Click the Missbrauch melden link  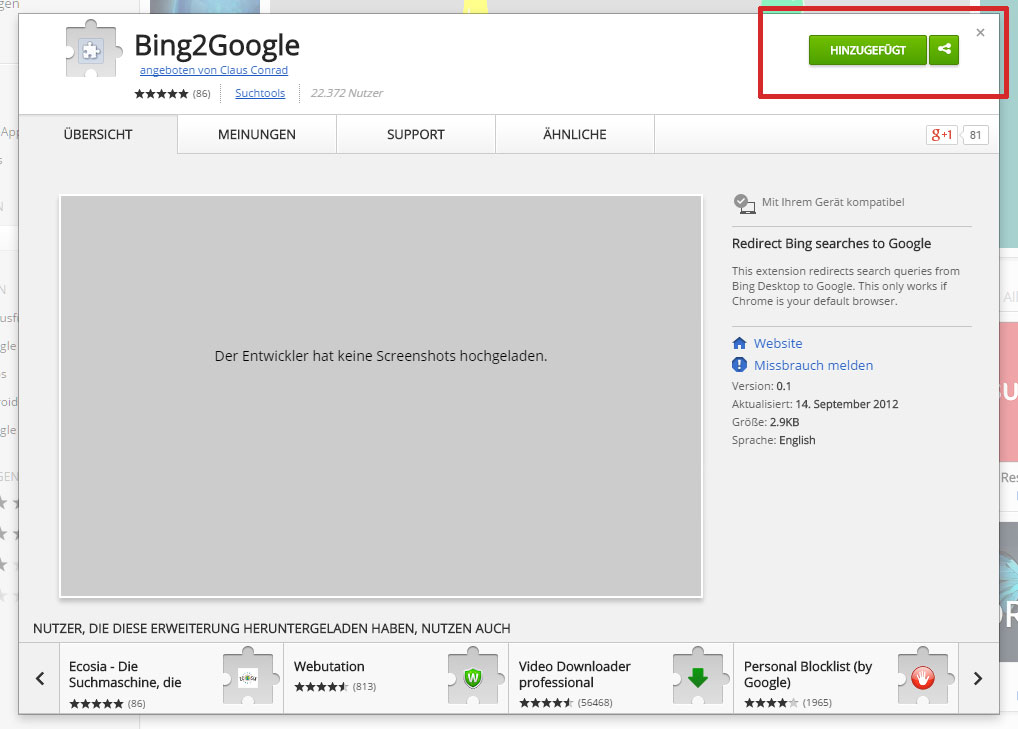pyautogui.click(x=813, y=365)
